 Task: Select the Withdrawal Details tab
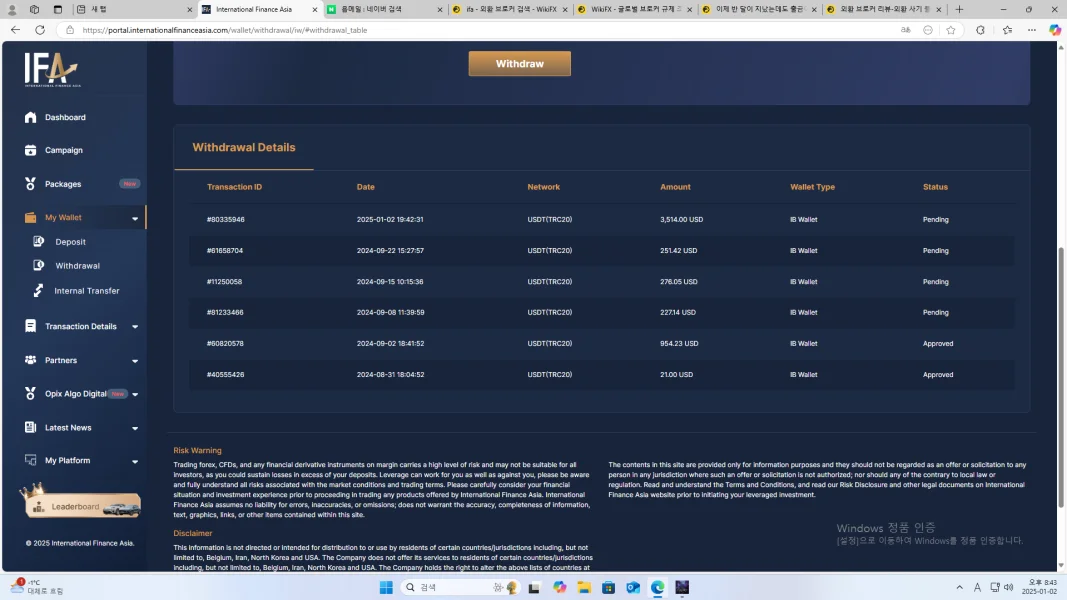(244, 148)
